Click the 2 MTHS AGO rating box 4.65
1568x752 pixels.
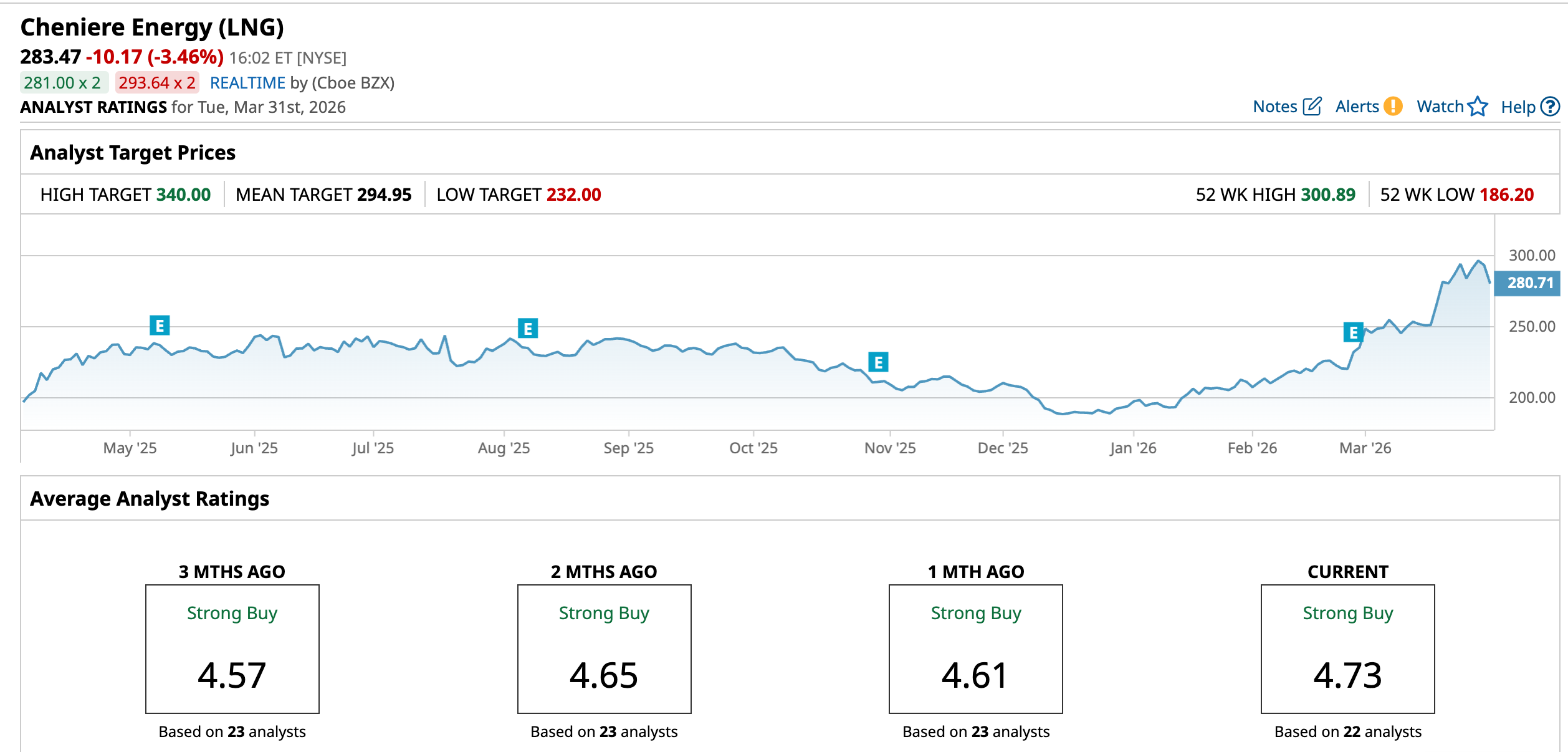click(x=604, y=648)
